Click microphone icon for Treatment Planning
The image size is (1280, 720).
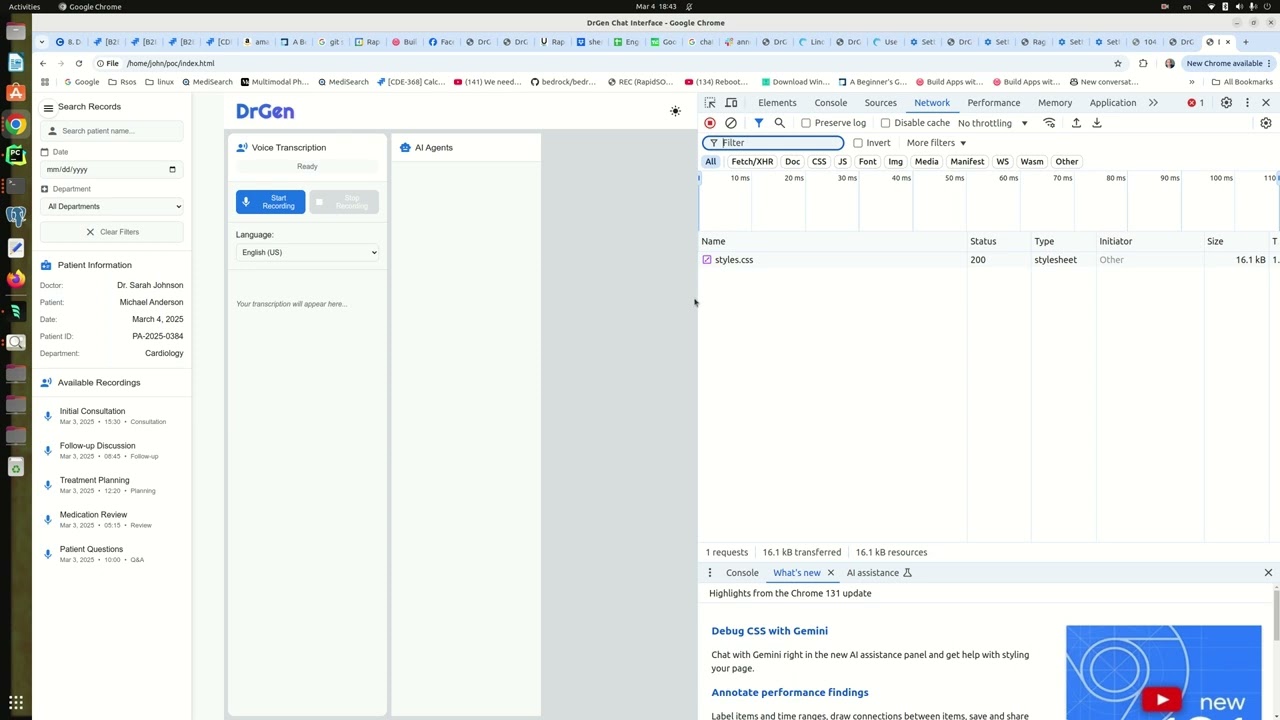47,485
